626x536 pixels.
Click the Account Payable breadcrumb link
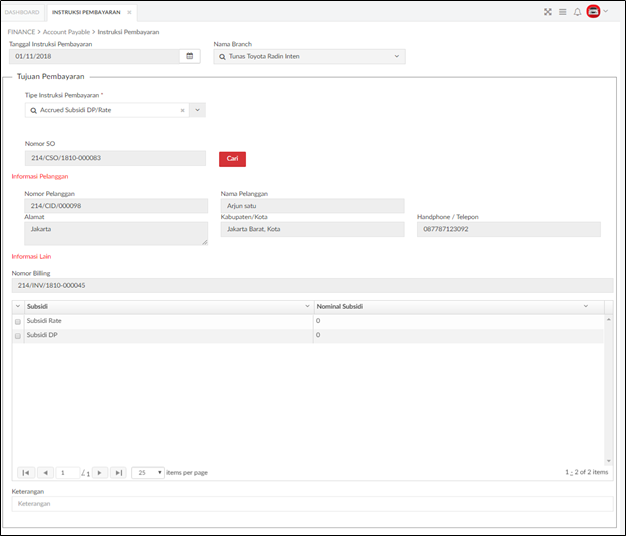coord(66,32)
